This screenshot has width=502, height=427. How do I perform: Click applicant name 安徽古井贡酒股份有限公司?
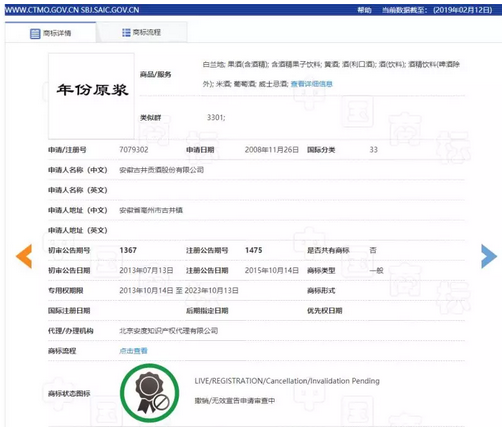click(x=162, y=170)
